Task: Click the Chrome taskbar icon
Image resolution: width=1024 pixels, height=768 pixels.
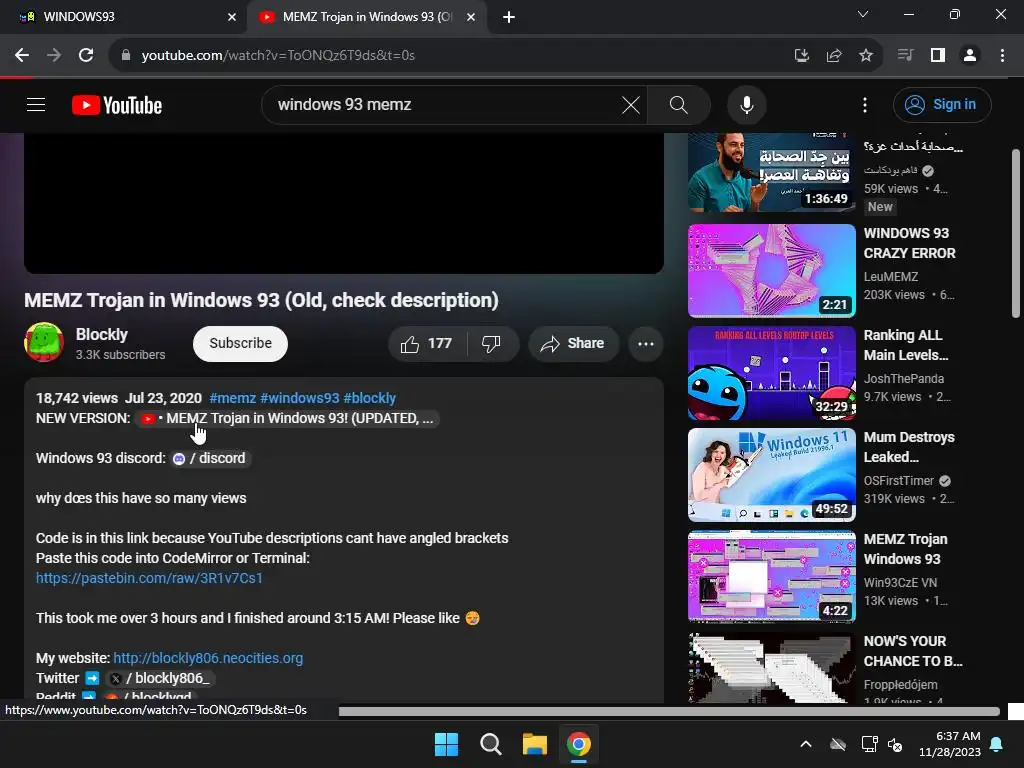Action: [x=579, y=744]
